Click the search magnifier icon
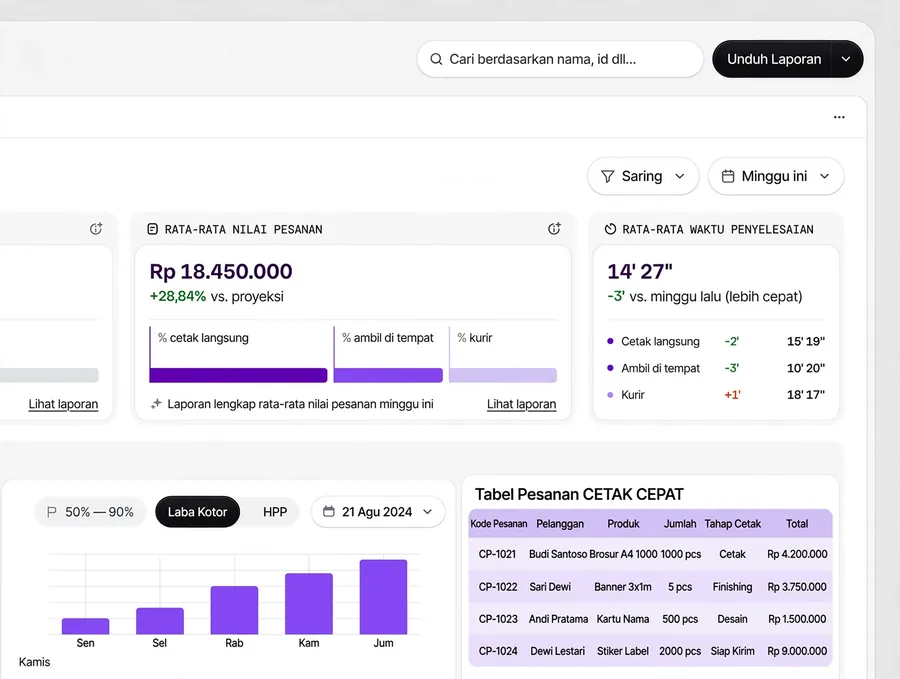900x679 pixels. click(x=436, y=59)
